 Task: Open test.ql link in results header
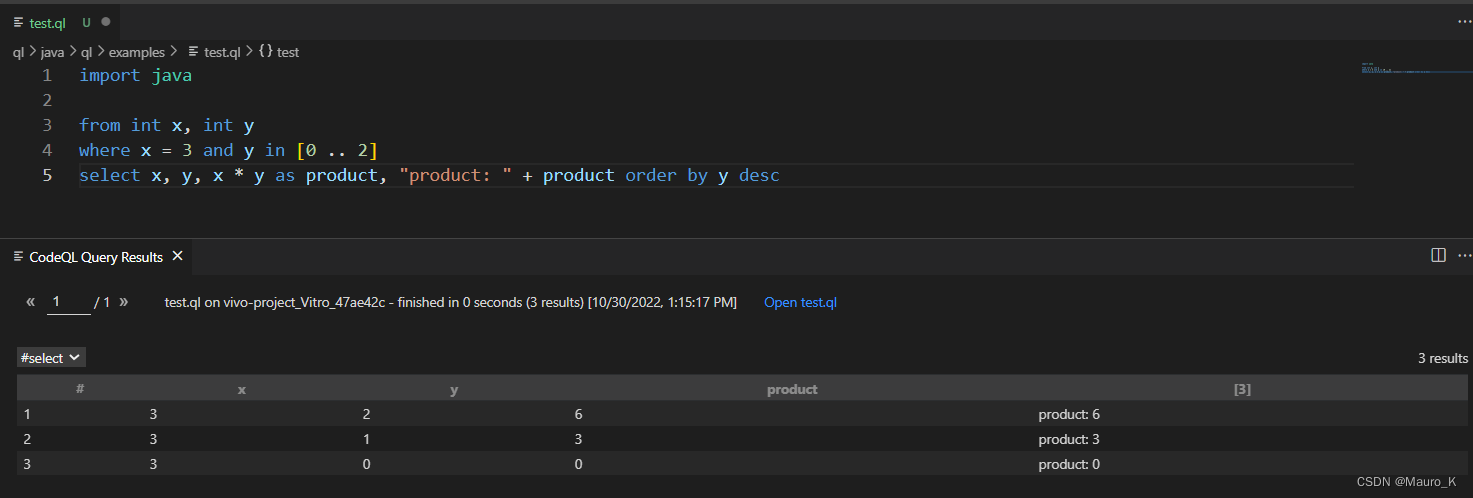pos(800,302)
